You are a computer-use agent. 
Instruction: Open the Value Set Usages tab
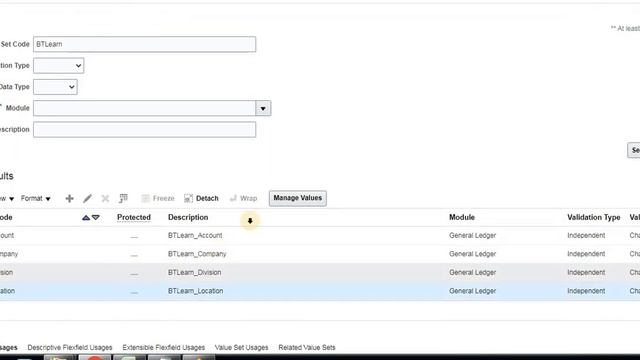242,347
